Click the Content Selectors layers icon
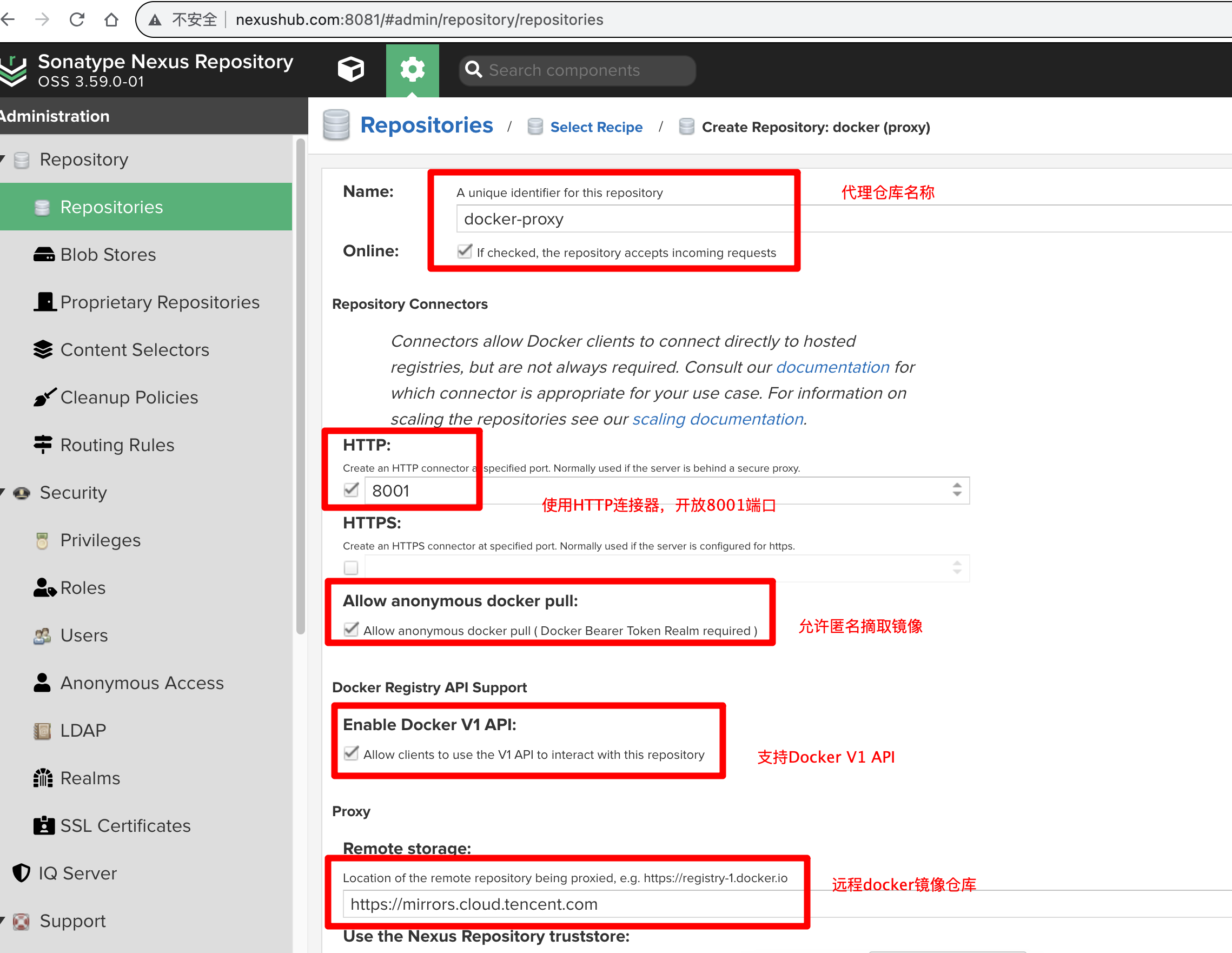Screen dimensions: 1232x953 tap(43, 349)
